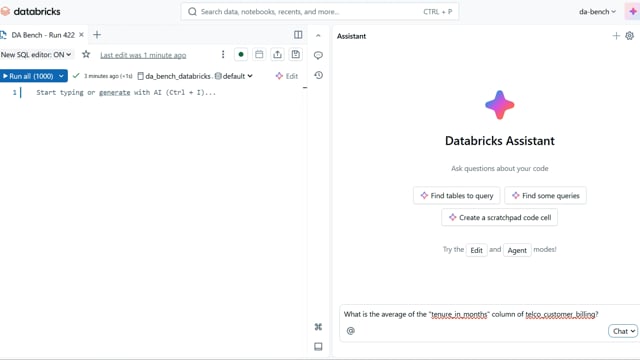Open the comments speech bubble icon
Image resolution: width=640 pixels, height=360 pixels.
click(318, 55)
